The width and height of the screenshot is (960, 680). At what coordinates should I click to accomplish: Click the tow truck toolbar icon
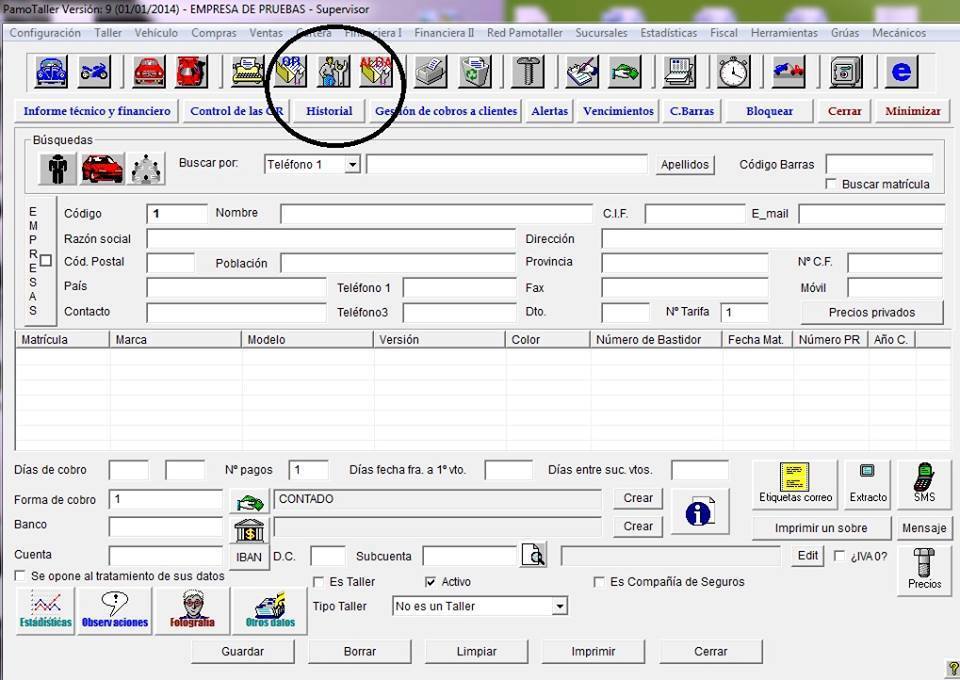(788, 72)
